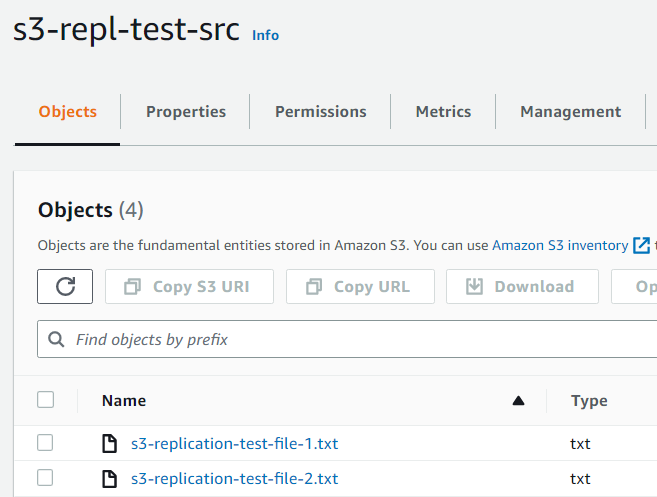
Task: Select the Objects tab
Action: [68, 112]
